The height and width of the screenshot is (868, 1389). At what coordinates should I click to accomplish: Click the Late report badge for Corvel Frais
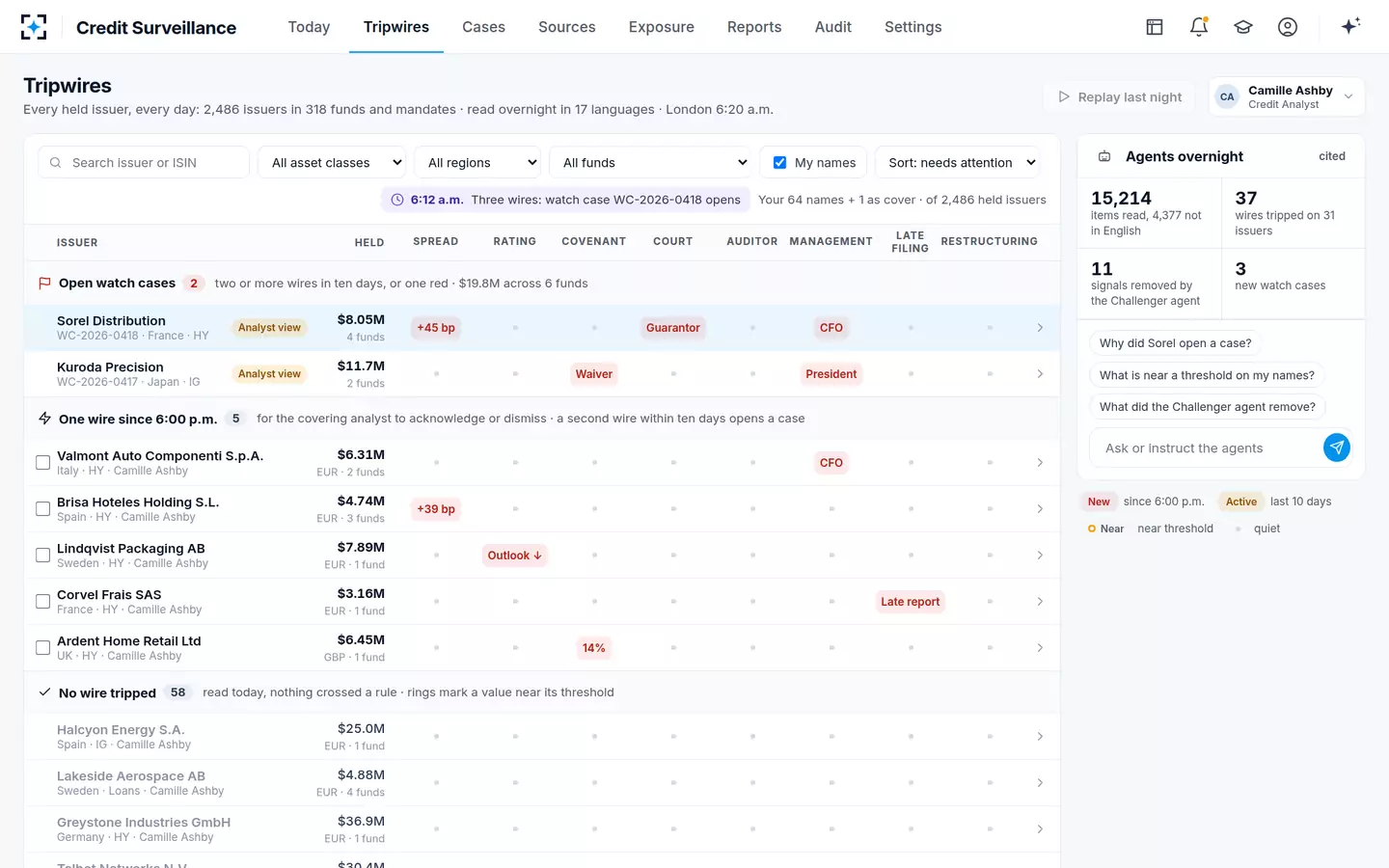911,602
